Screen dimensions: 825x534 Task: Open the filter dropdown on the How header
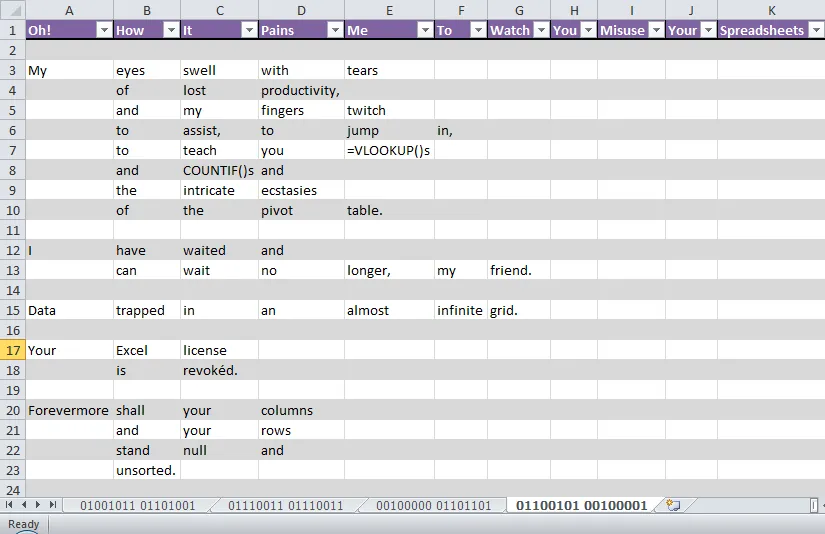point(172,30)
